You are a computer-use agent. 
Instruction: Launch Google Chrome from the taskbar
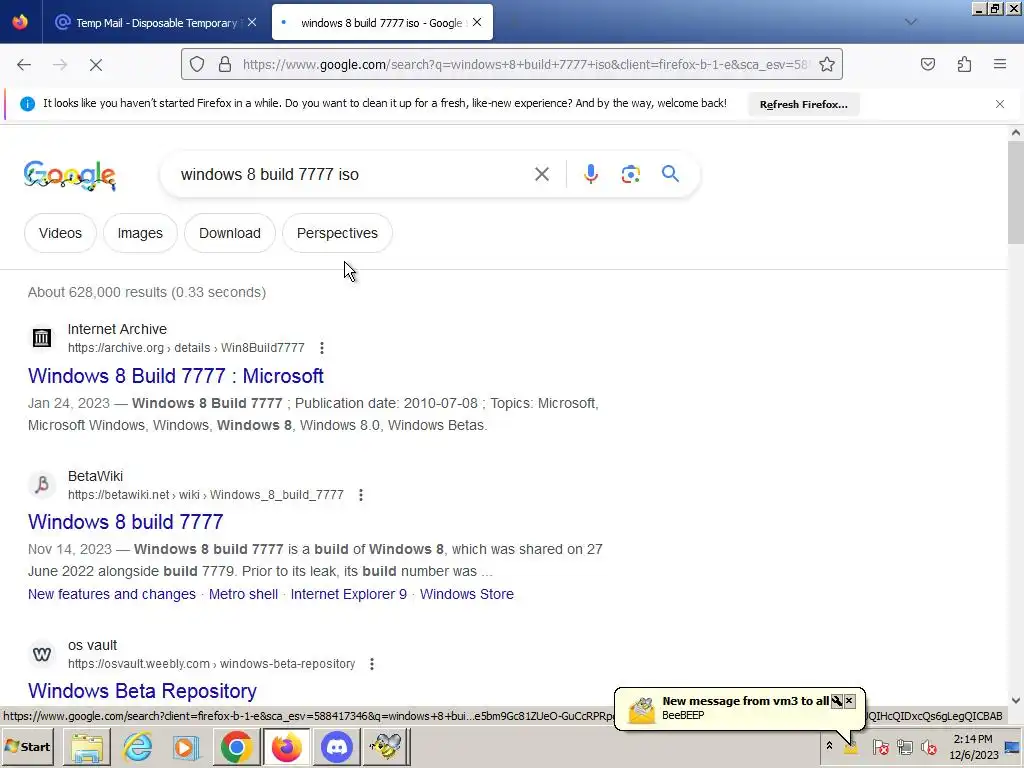click(x=236, y=746)
